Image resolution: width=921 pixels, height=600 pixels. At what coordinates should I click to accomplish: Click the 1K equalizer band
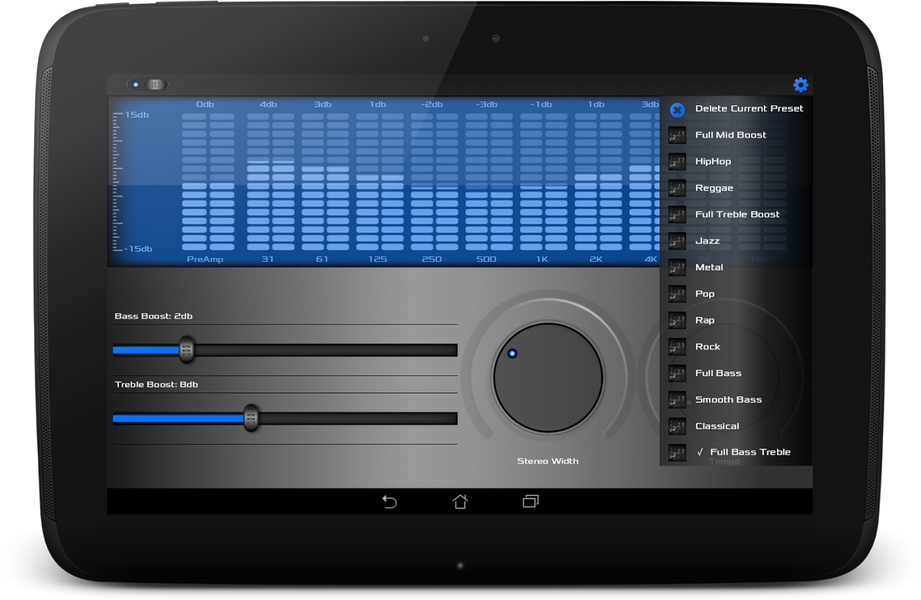click(x=543, y=182)
